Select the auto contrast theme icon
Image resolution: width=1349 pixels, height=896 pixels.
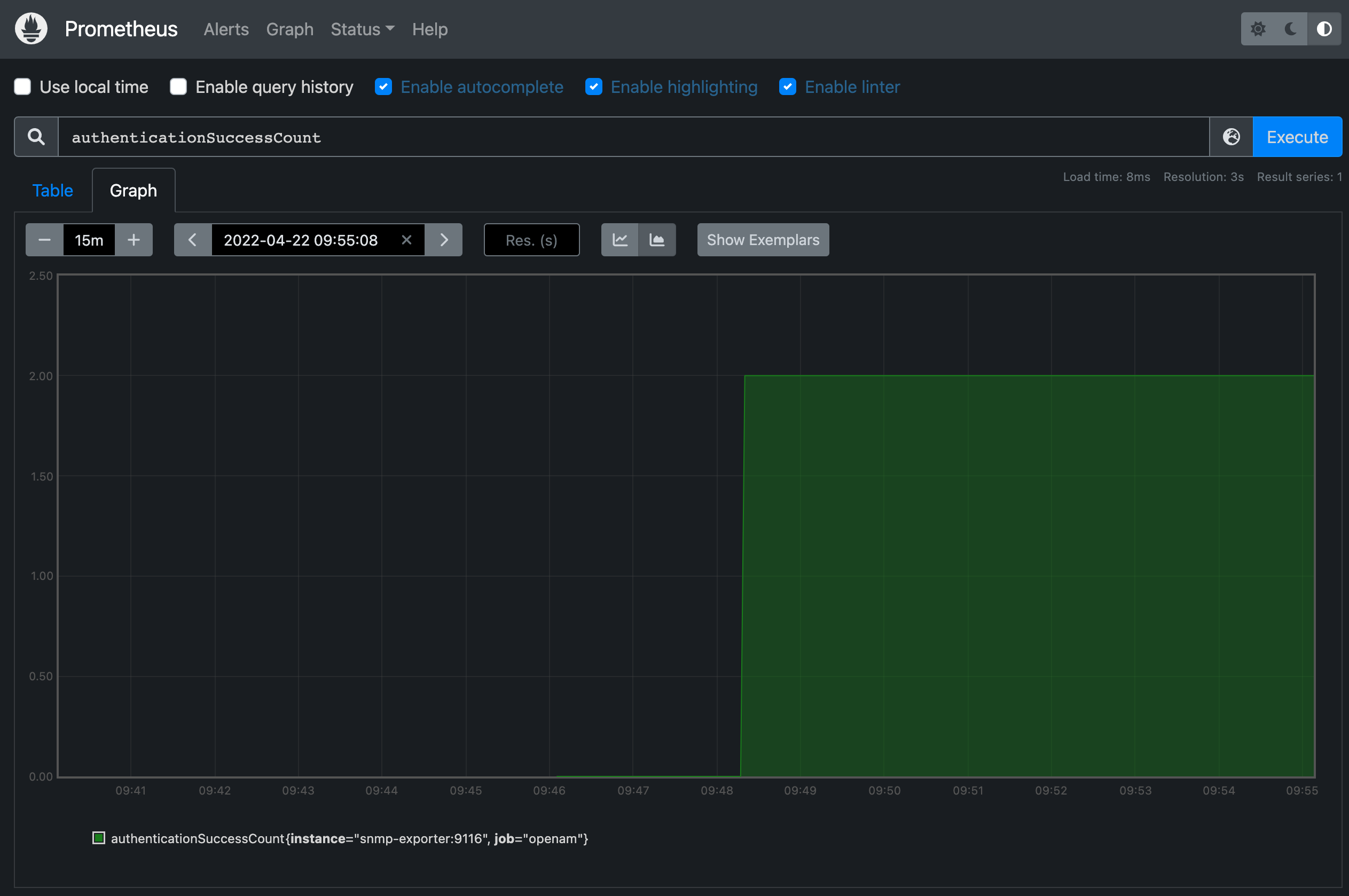click(1324, 29)
